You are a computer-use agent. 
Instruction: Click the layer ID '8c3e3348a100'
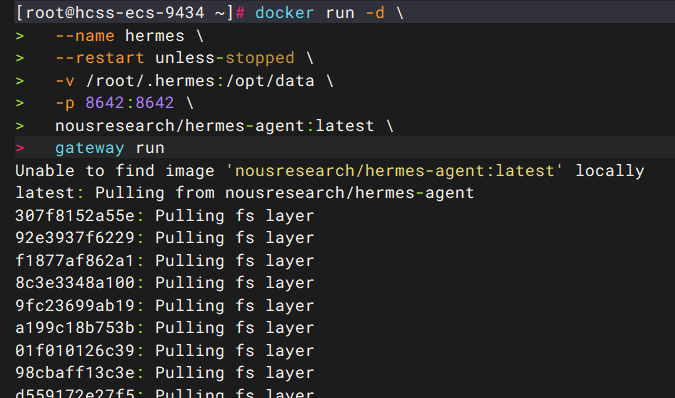(x=75, y=283)
